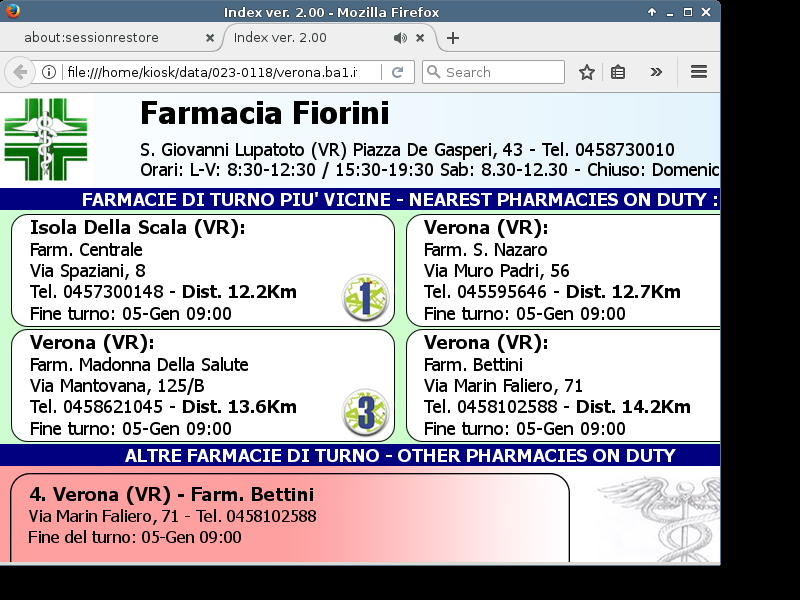800x600 pixels.
Task: Open the site information icon
Action: pyautogui.click(x=48, y=72)
